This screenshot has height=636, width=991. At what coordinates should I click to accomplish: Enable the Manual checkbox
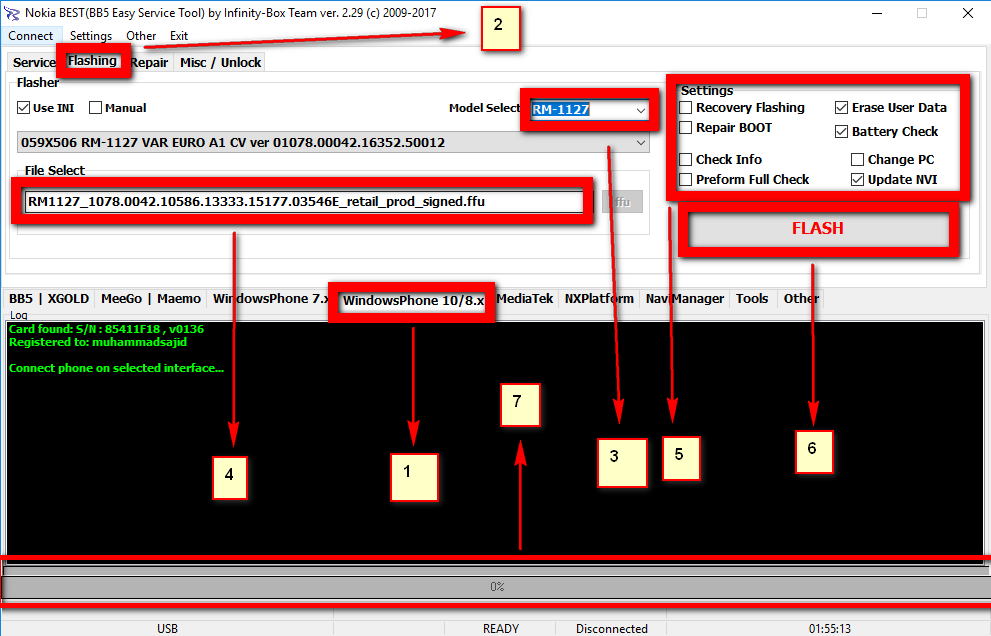[96, 108]
